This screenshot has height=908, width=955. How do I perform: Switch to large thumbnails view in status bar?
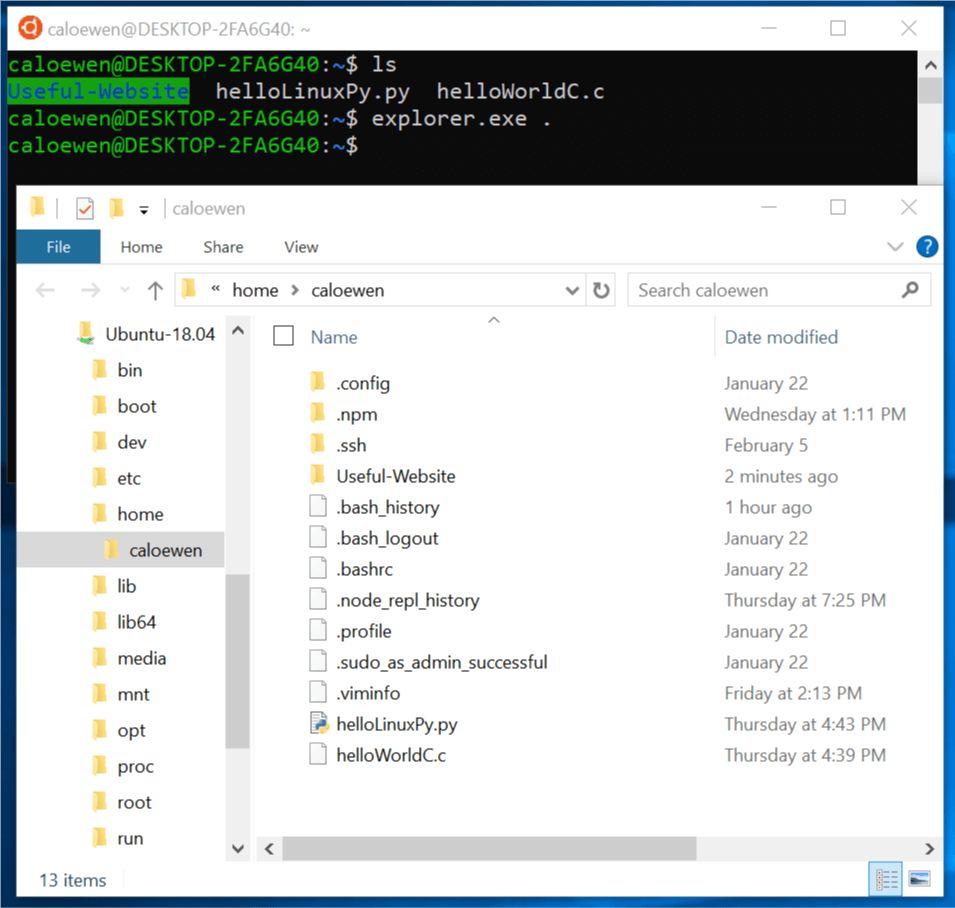917,878
